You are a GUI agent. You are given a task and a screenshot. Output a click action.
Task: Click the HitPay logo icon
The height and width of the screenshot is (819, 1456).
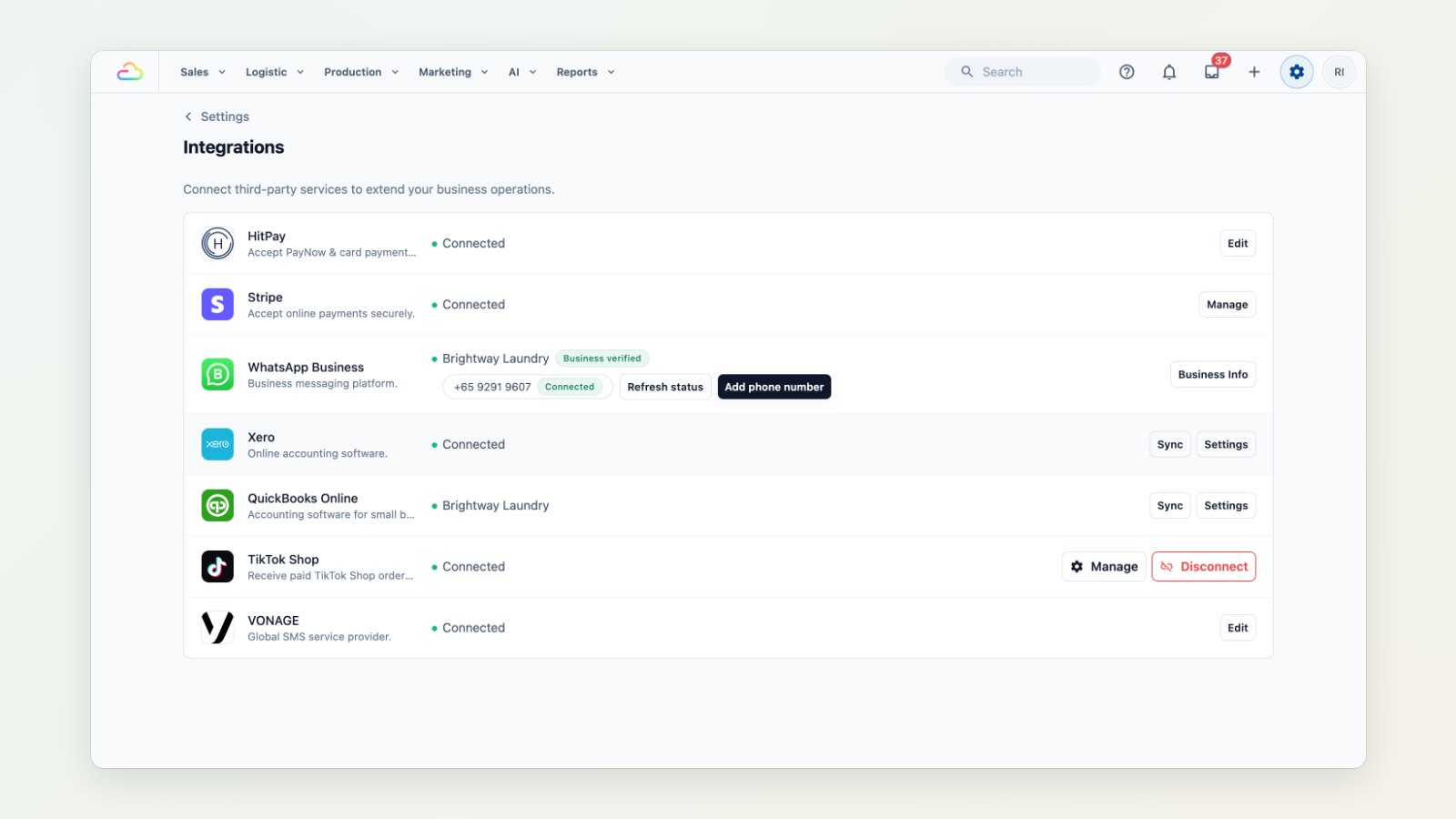click(217, 243)
